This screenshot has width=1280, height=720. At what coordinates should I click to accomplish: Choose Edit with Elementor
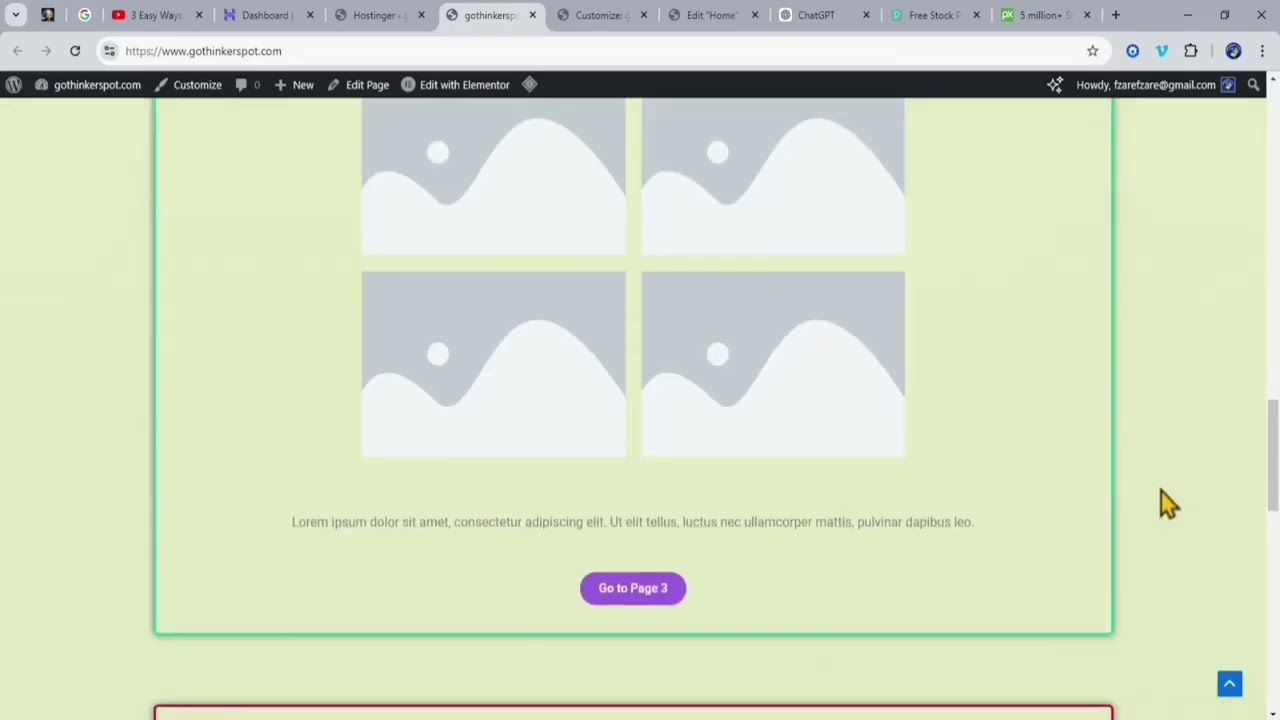pos(456,85)
